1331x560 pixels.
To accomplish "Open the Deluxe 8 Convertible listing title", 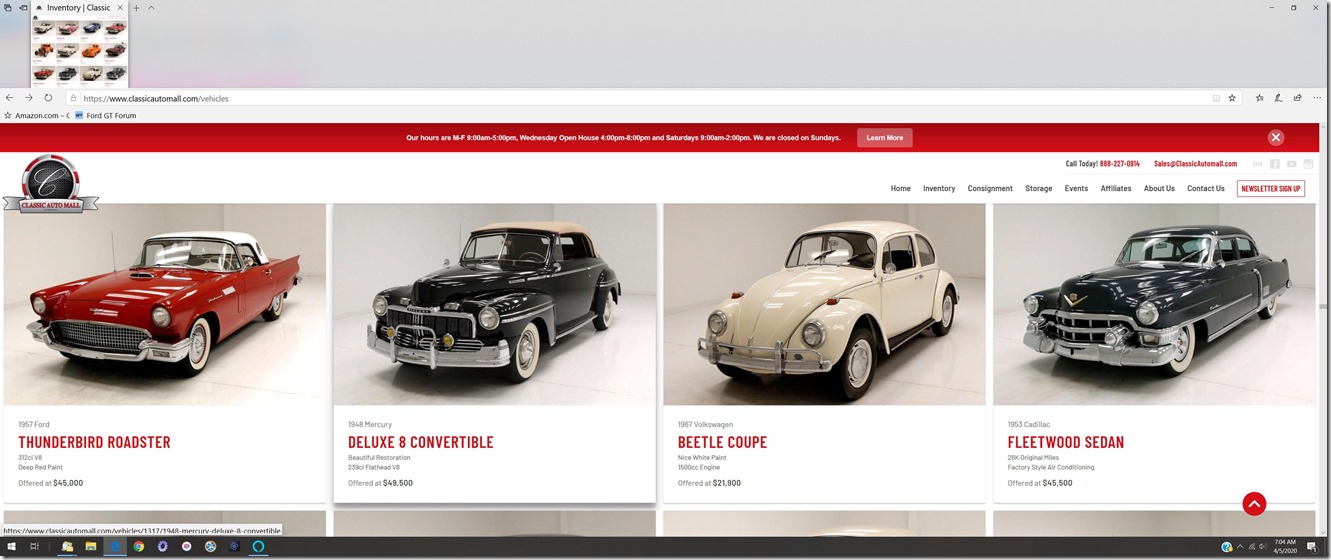I will coord(421,442).
